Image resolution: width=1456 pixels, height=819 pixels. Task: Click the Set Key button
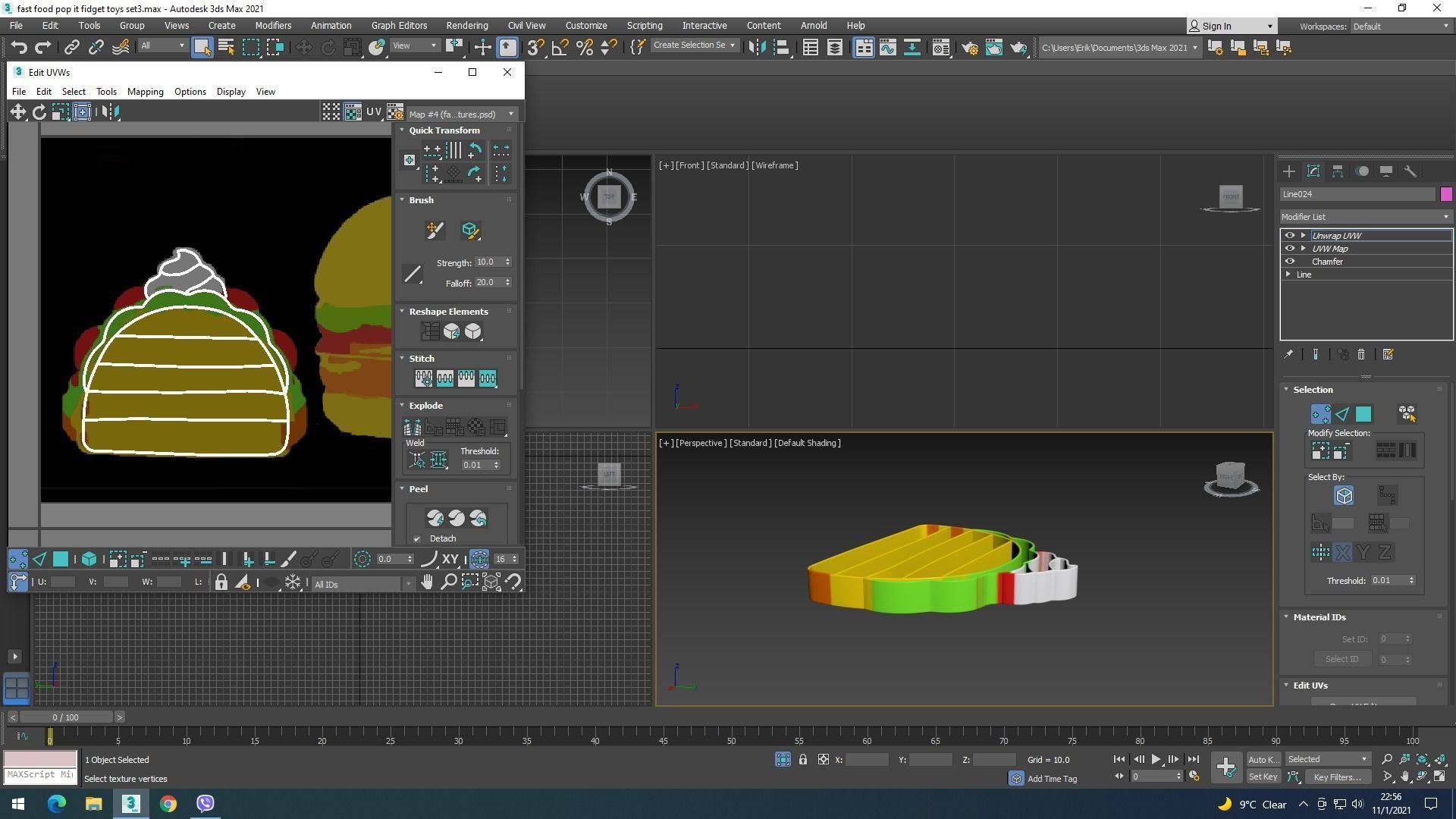(x=1263, y=777)
